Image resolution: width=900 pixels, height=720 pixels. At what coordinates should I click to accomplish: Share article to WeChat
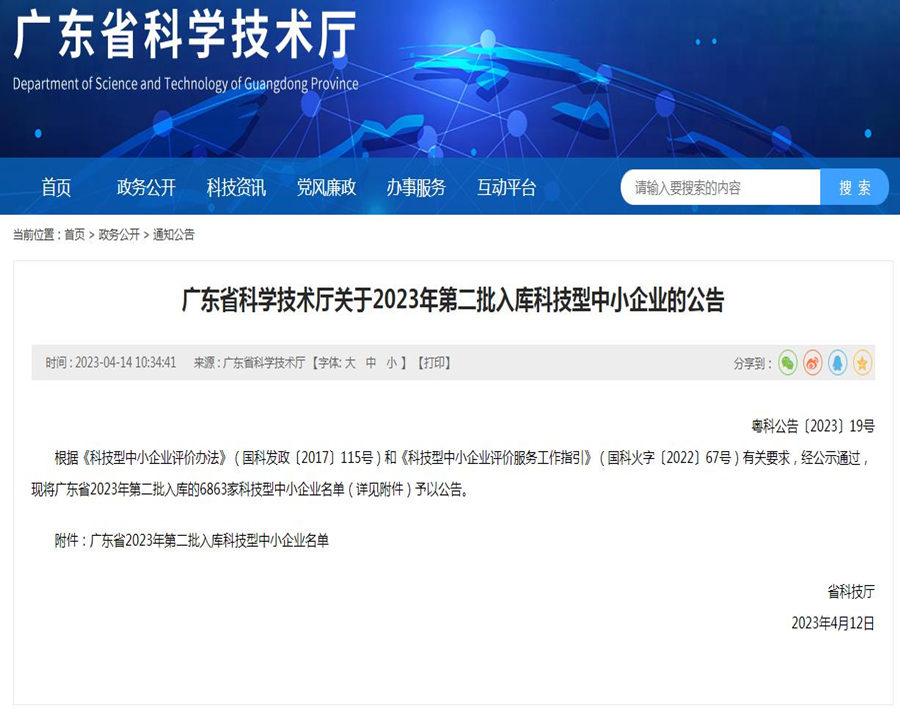pyautogui.click(x=787, y=363)
